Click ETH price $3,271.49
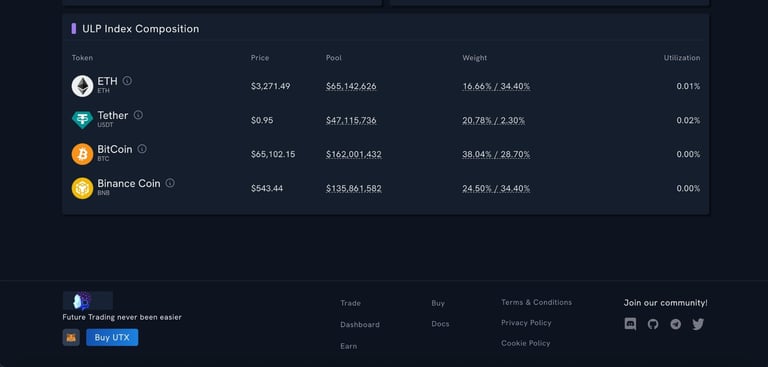768x367 pixels. point(270,86)
